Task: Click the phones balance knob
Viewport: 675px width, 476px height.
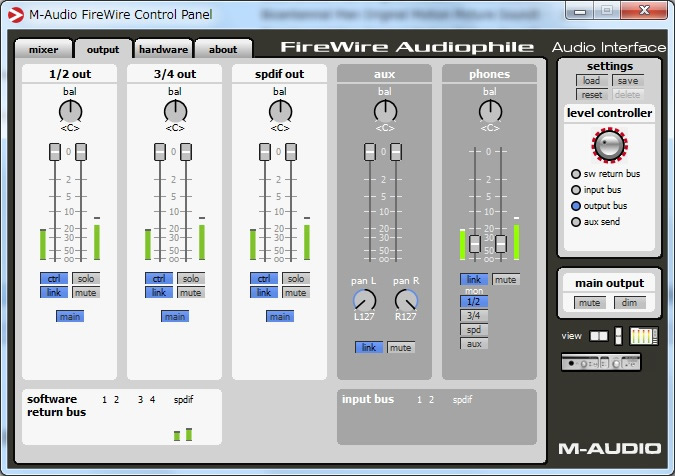Action: click(490, 111)
